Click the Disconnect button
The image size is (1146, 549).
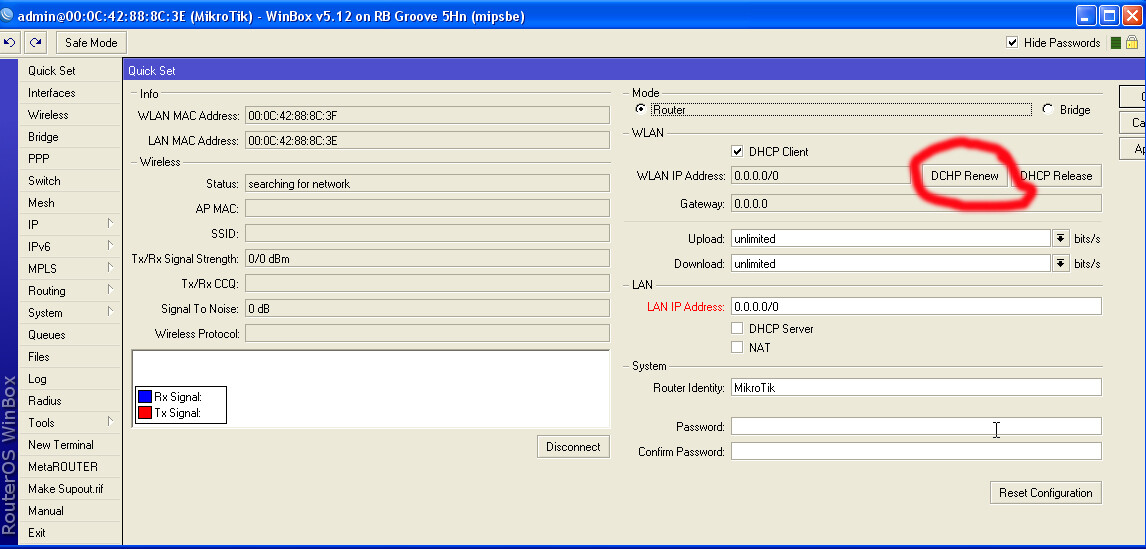(573, 447)
